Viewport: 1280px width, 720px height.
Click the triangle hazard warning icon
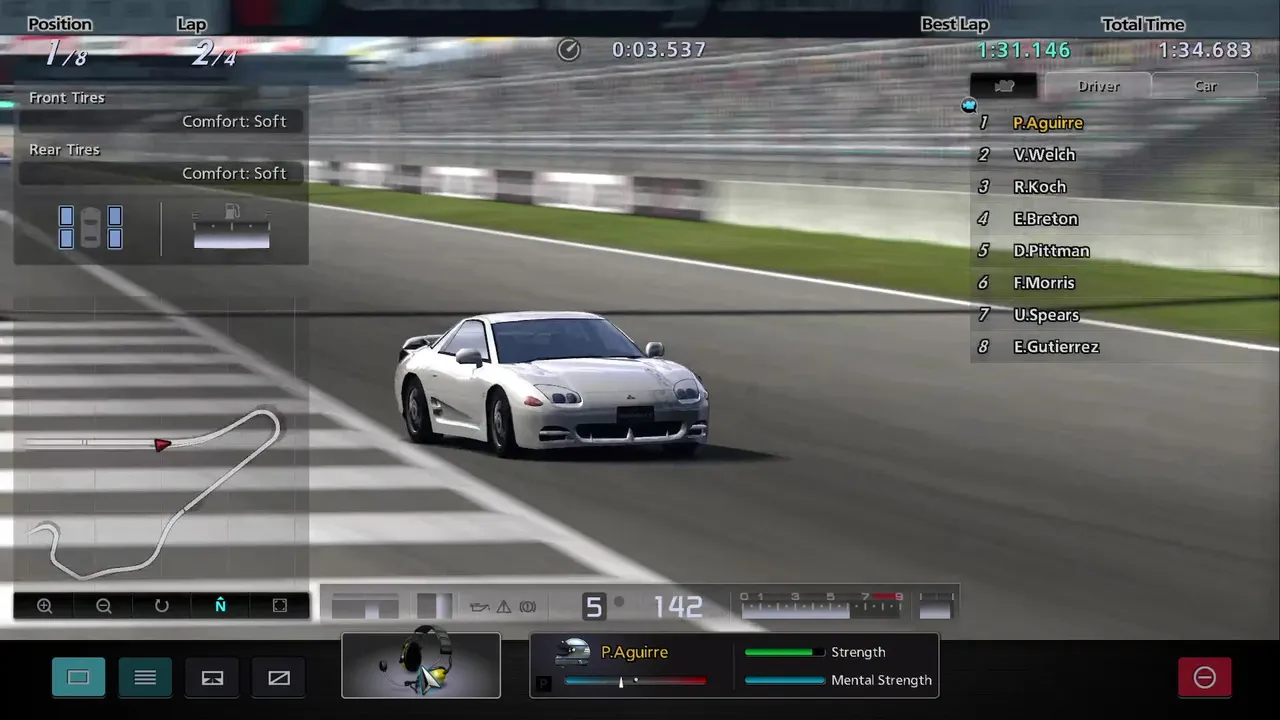tap(504, 606)
